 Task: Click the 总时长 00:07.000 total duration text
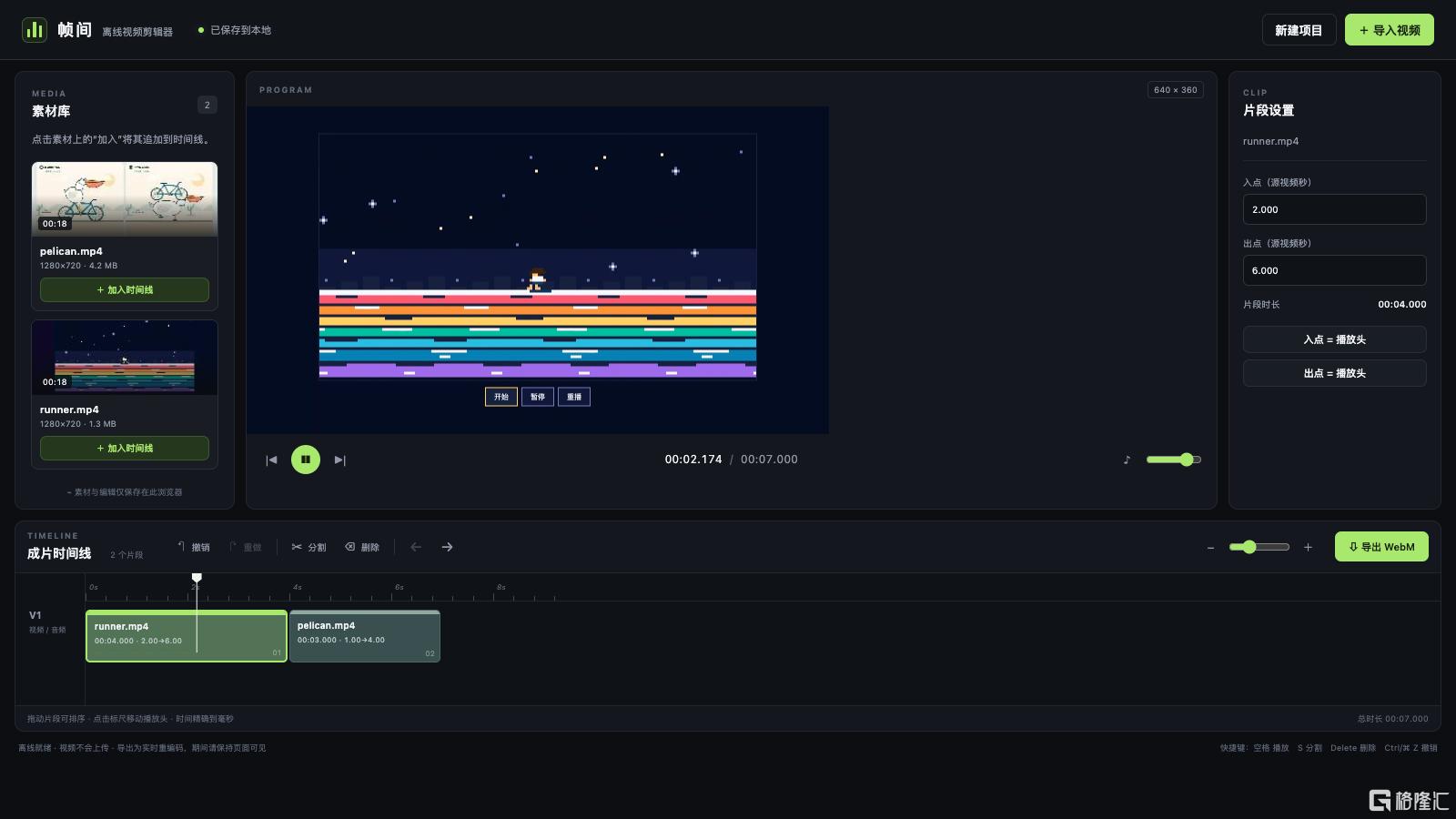click(x=1393, y=719)
